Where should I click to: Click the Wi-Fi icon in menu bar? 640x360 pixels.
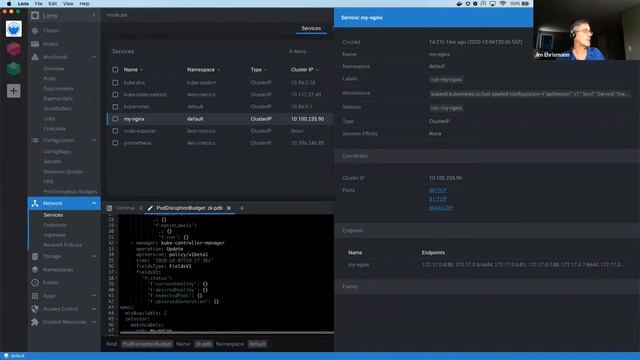point(502,4)
